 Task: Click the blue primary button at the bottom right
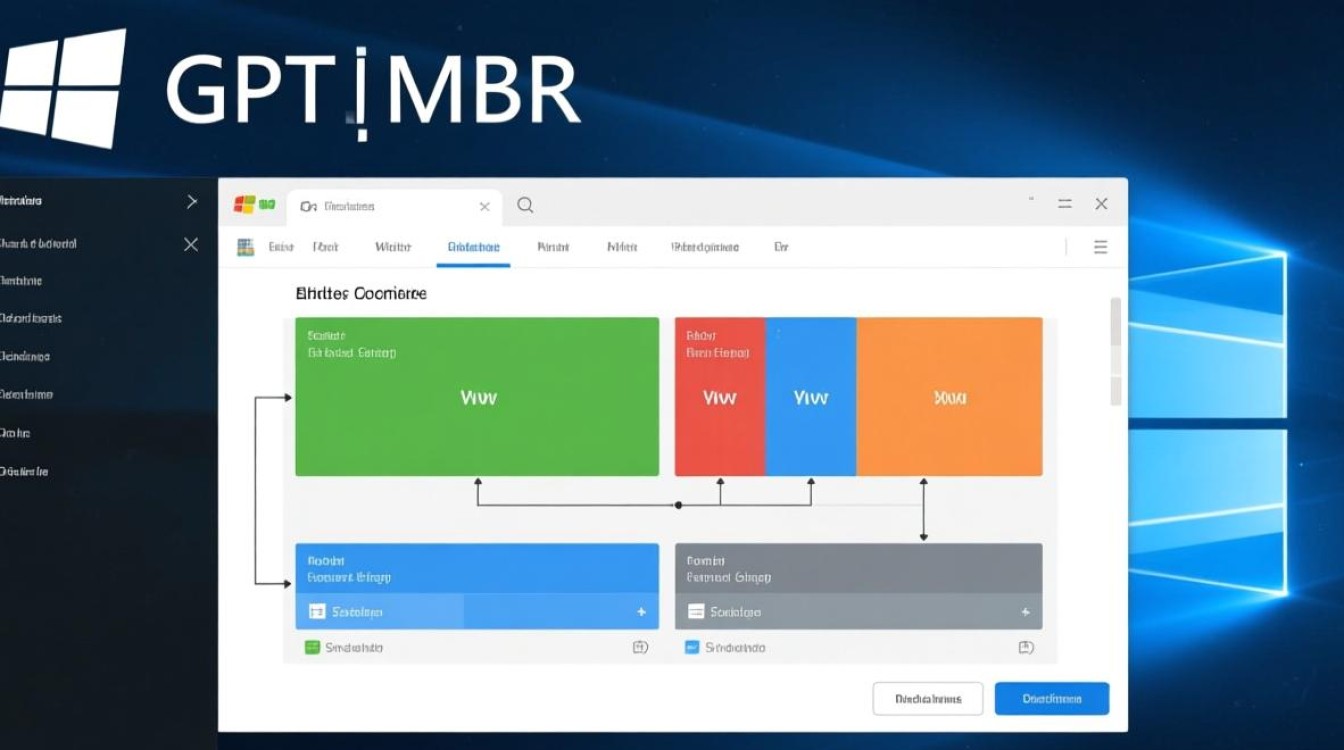tap(1051, 699)
